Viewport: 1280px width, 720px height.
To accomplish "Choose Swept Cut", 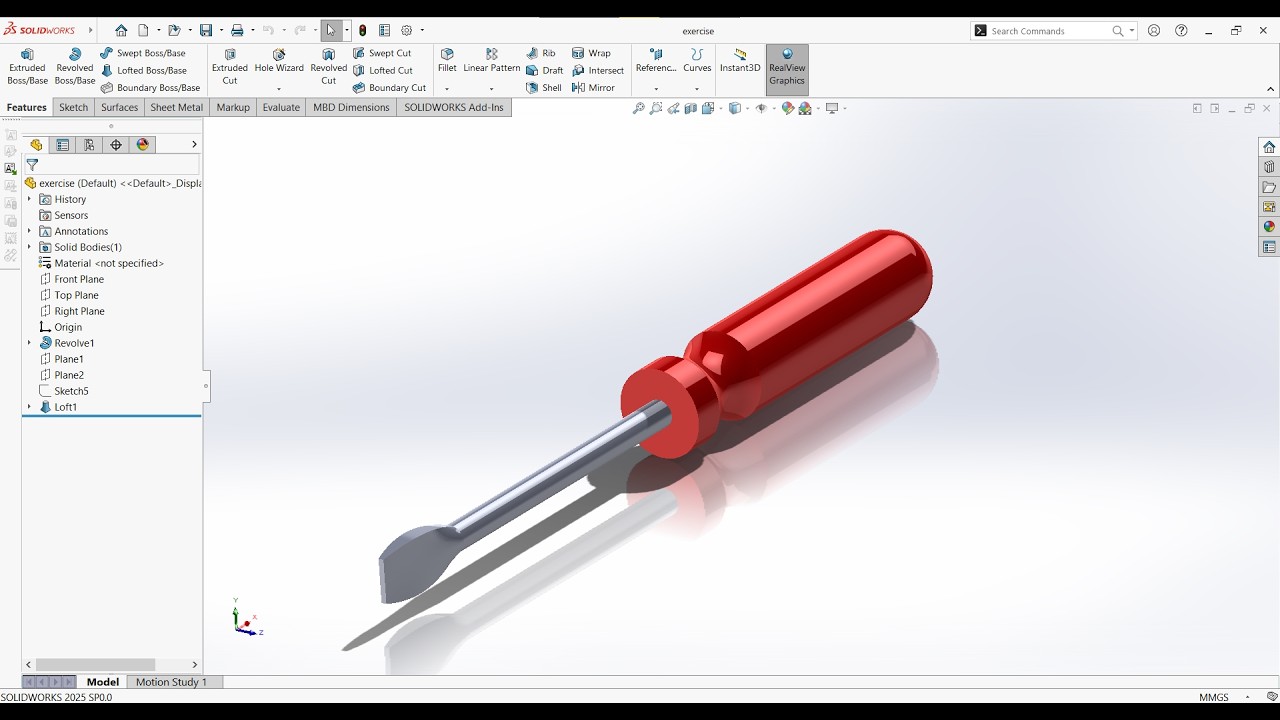I will 382,53.
